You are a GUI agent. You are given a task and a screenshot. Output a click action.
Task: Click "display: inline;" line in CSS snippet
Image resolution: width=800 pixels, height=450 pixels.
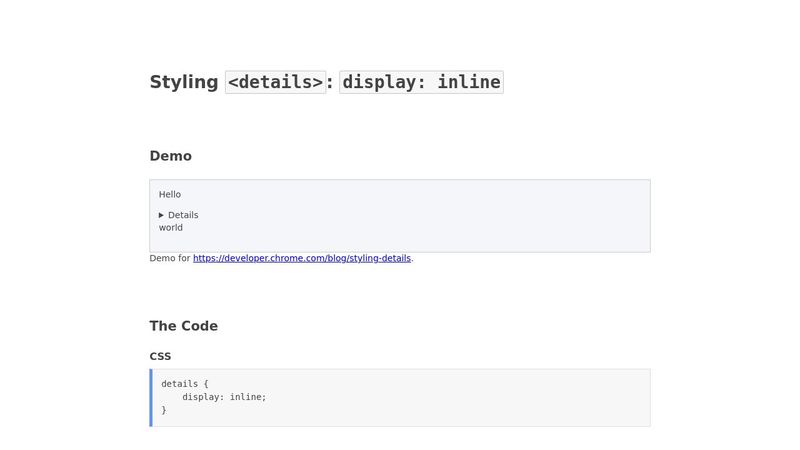click(224, 397)
